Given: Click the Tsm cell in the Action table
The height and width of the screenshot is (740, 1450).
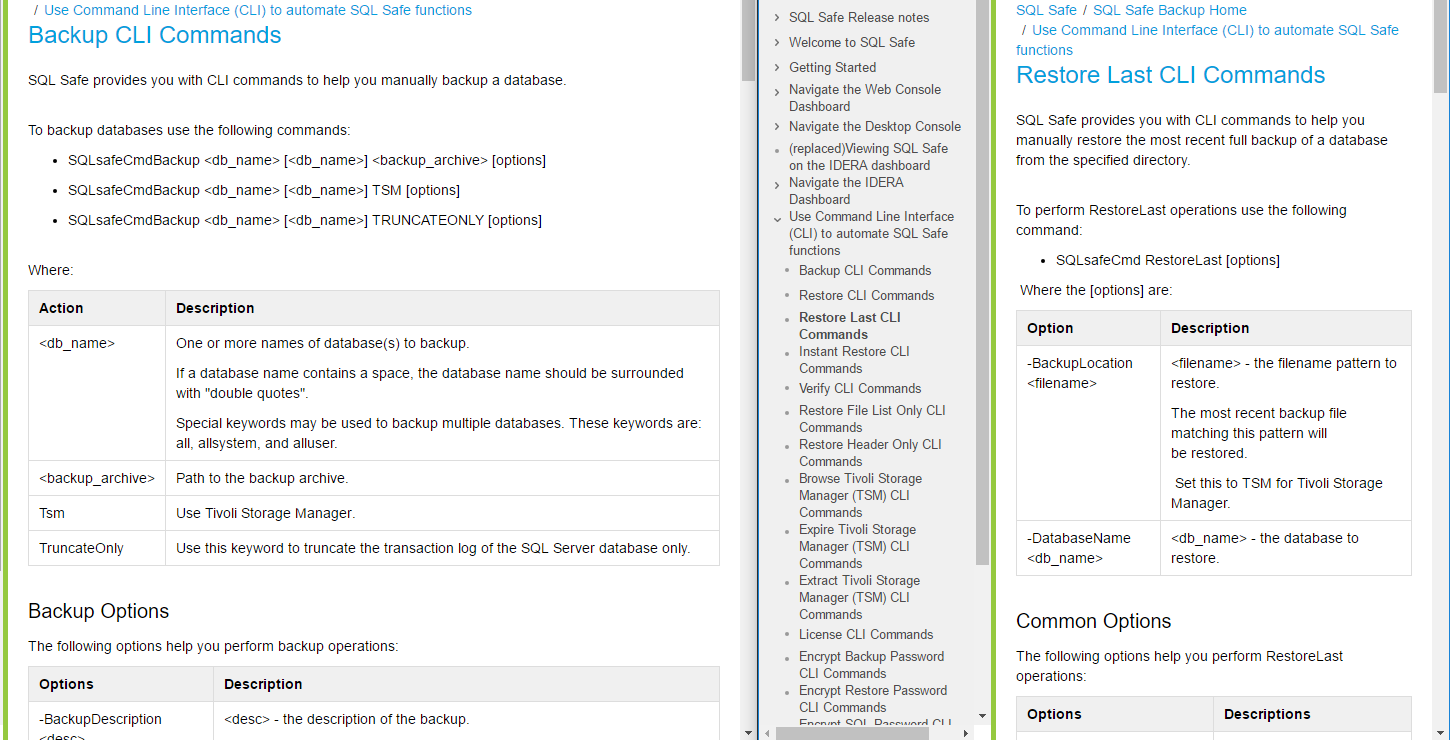Looking at the screenshot, I should 97,513.
